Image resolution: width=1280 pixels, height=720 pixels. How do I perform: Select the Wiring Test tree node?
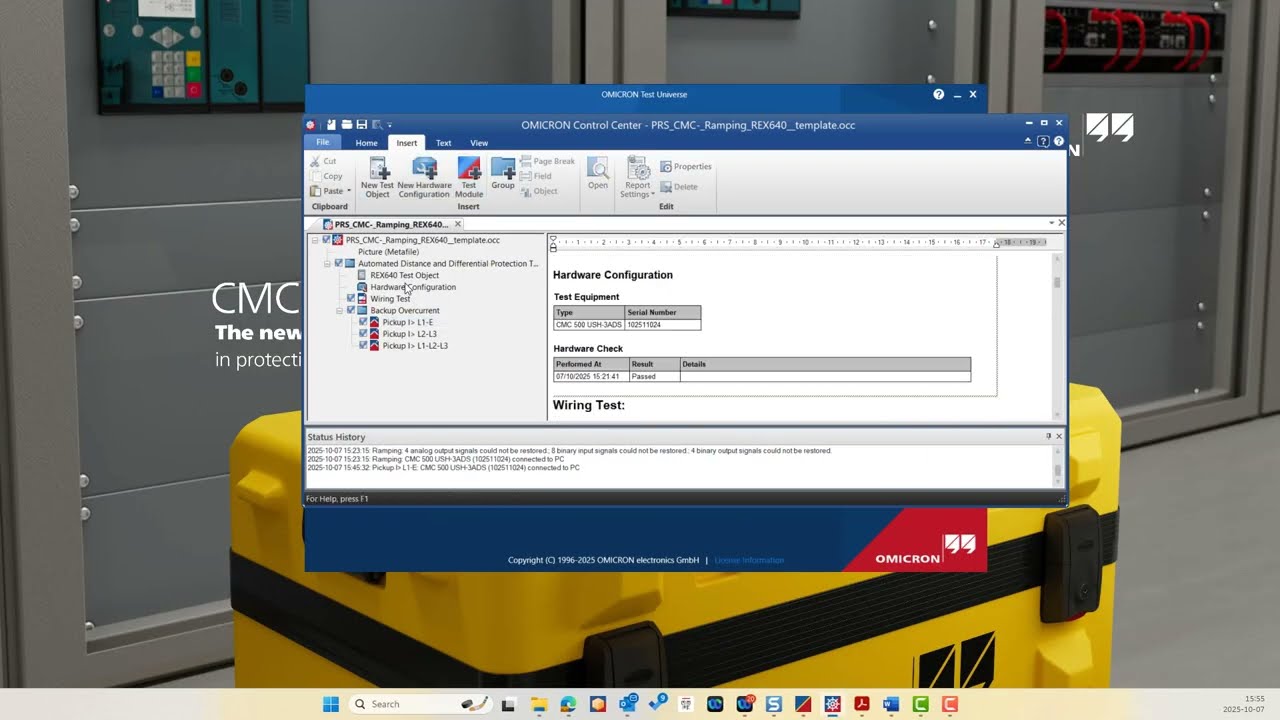390,299
